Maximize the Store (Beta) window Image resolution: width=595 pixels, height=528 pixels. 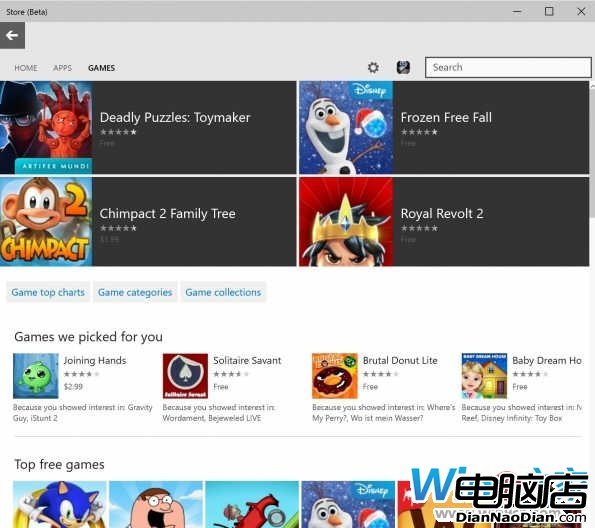[549, 11]
